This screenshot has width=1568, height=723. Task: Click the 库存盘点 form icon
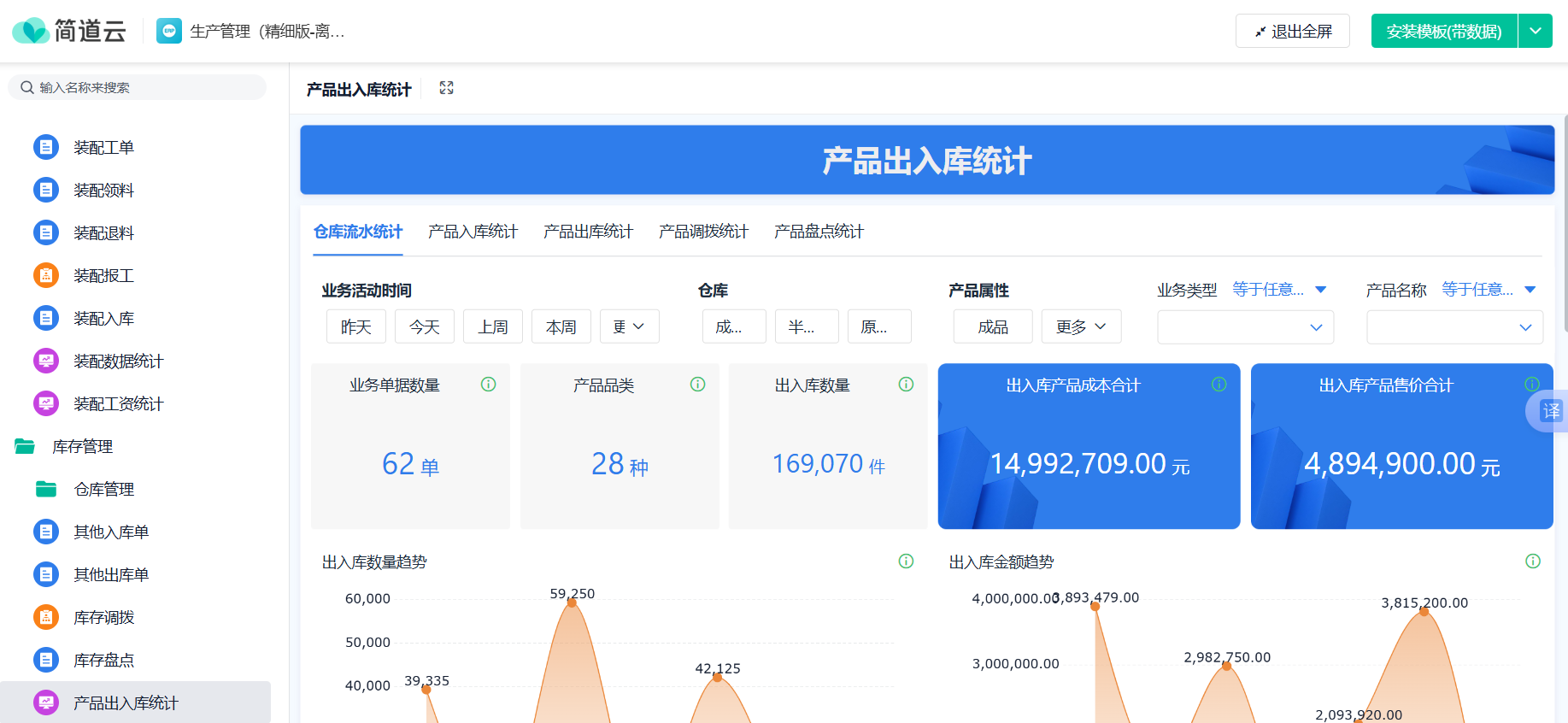[x=46, y=660]
